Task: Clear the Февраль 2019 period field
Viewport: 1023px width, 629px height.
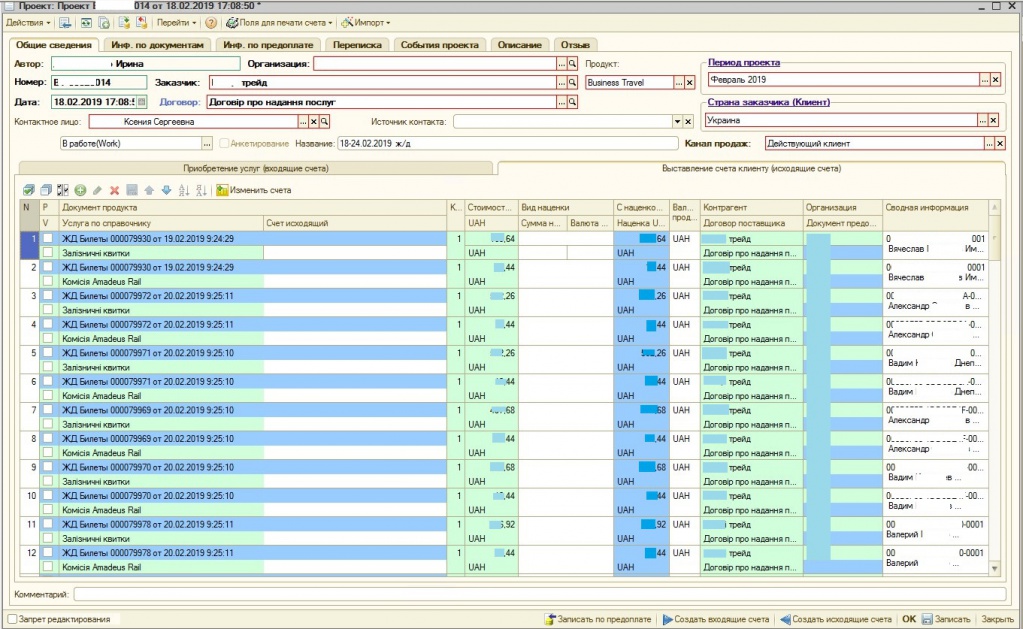Action: [x=996, y=80]
